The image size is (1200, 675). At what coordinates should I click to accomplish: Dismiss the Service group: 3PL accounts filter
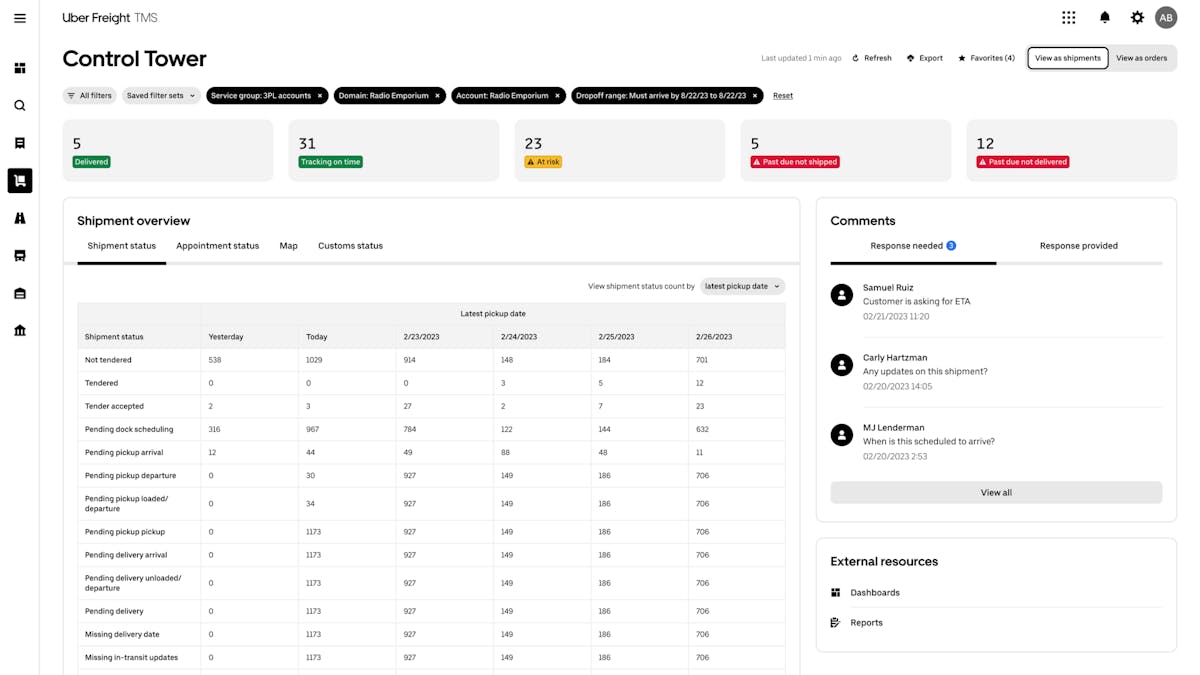pos(319,95)
